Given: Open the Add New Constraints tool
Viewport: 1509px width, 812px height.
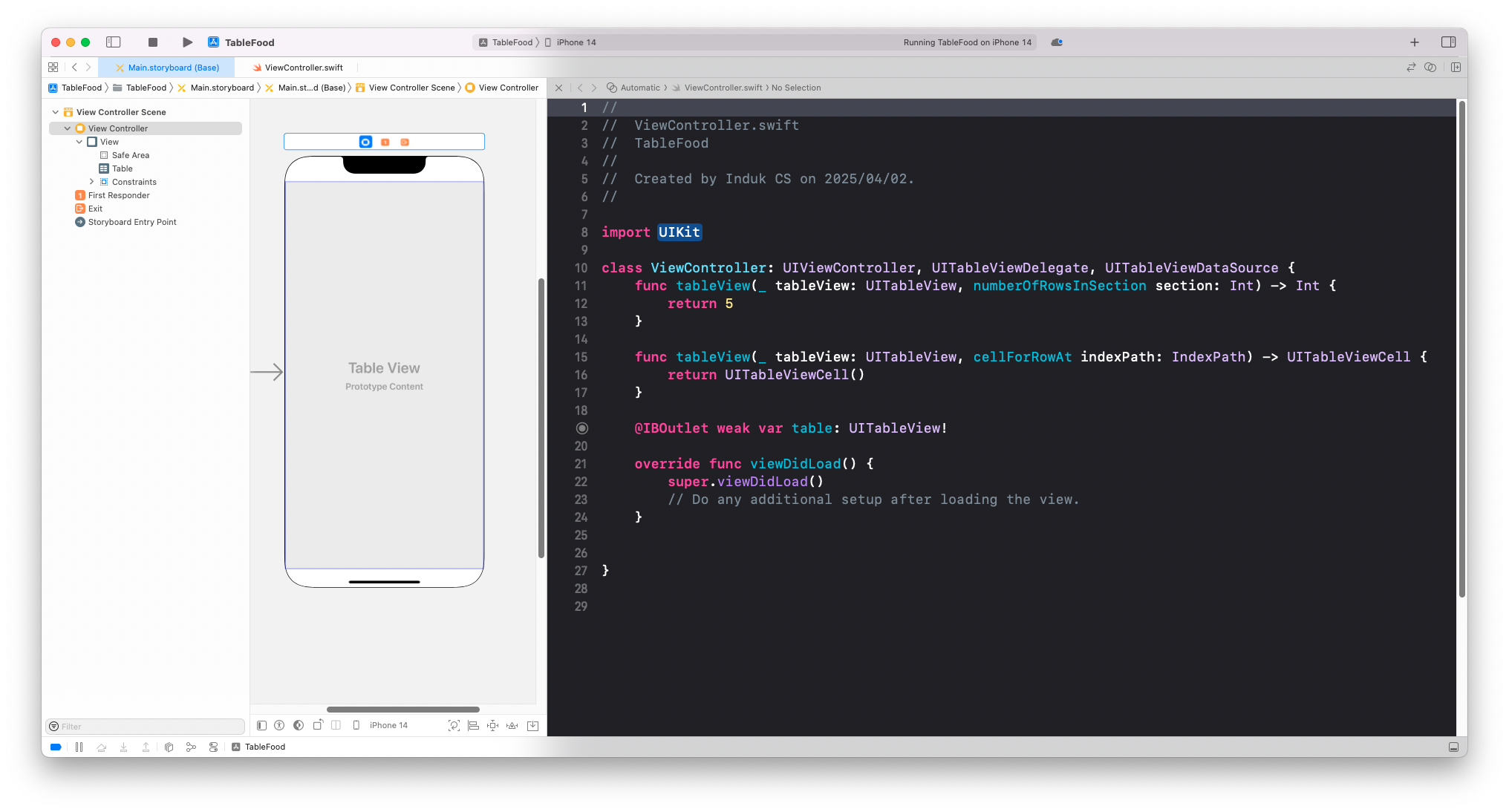Looking at the screenshot, I should tap(492, 725).
